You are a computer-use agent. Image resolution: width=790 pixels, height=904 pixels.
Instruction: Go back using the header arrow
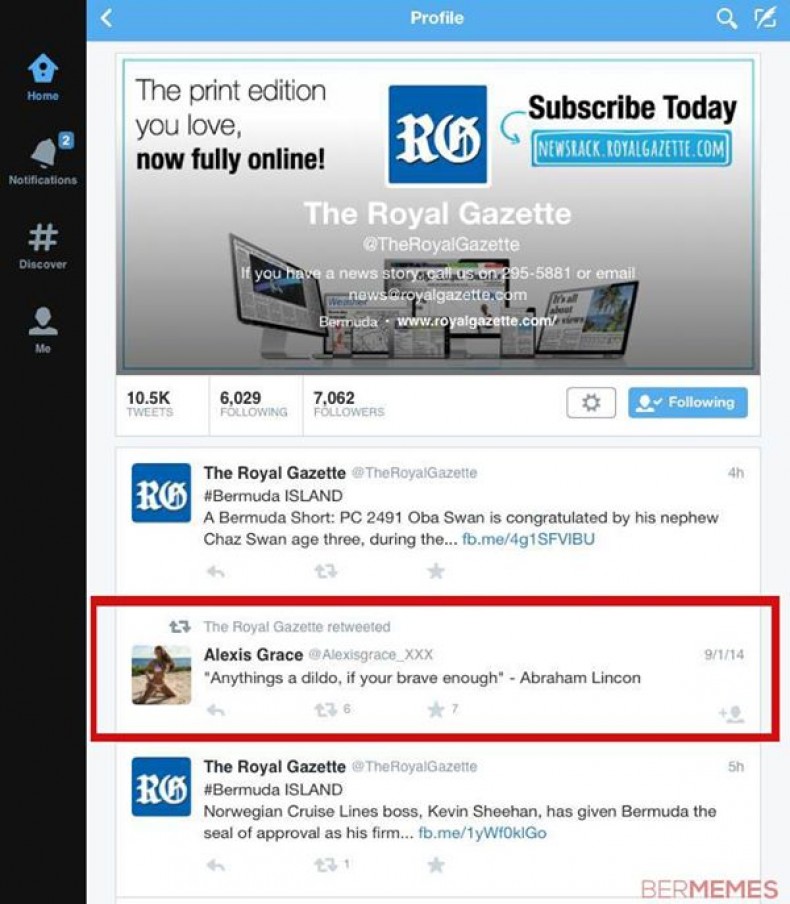click(x=107, y=18)
